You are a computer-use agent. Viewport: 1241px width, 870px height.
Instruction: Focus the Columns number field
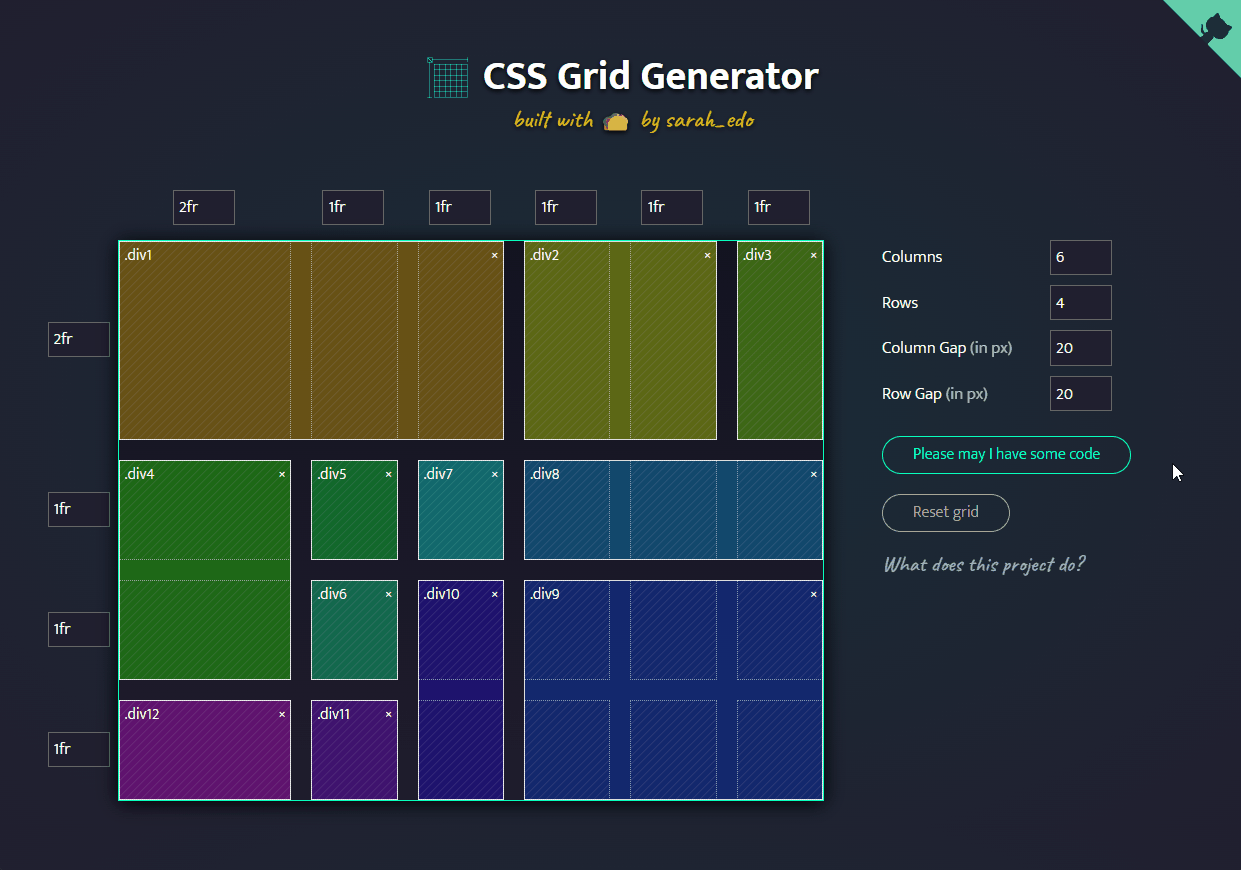pyautogui.click(x=1080, y=257)
